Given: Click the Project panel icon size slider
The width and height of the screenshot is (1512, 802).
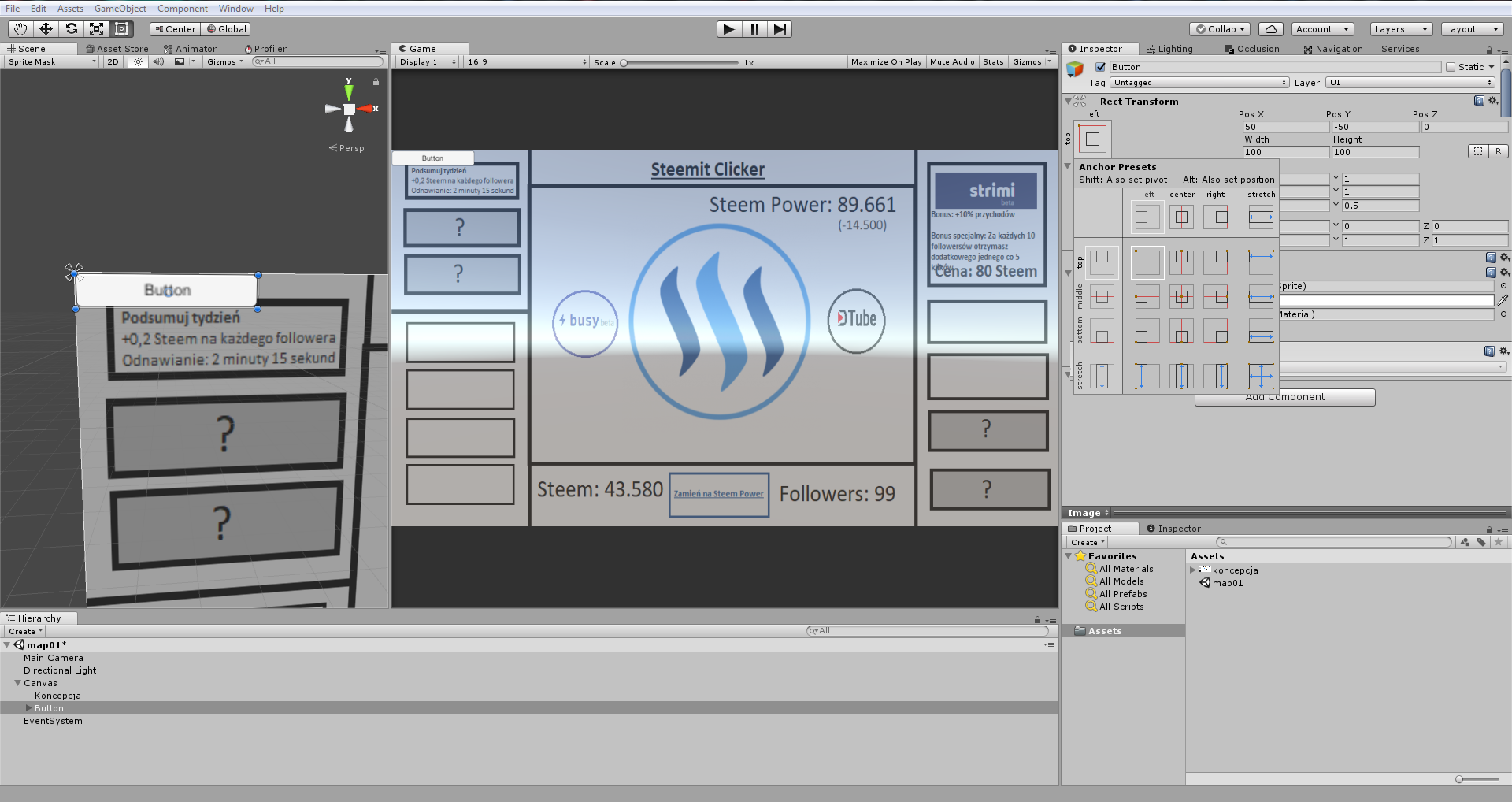Looking at the screenshot, I should click(1477, 779).
